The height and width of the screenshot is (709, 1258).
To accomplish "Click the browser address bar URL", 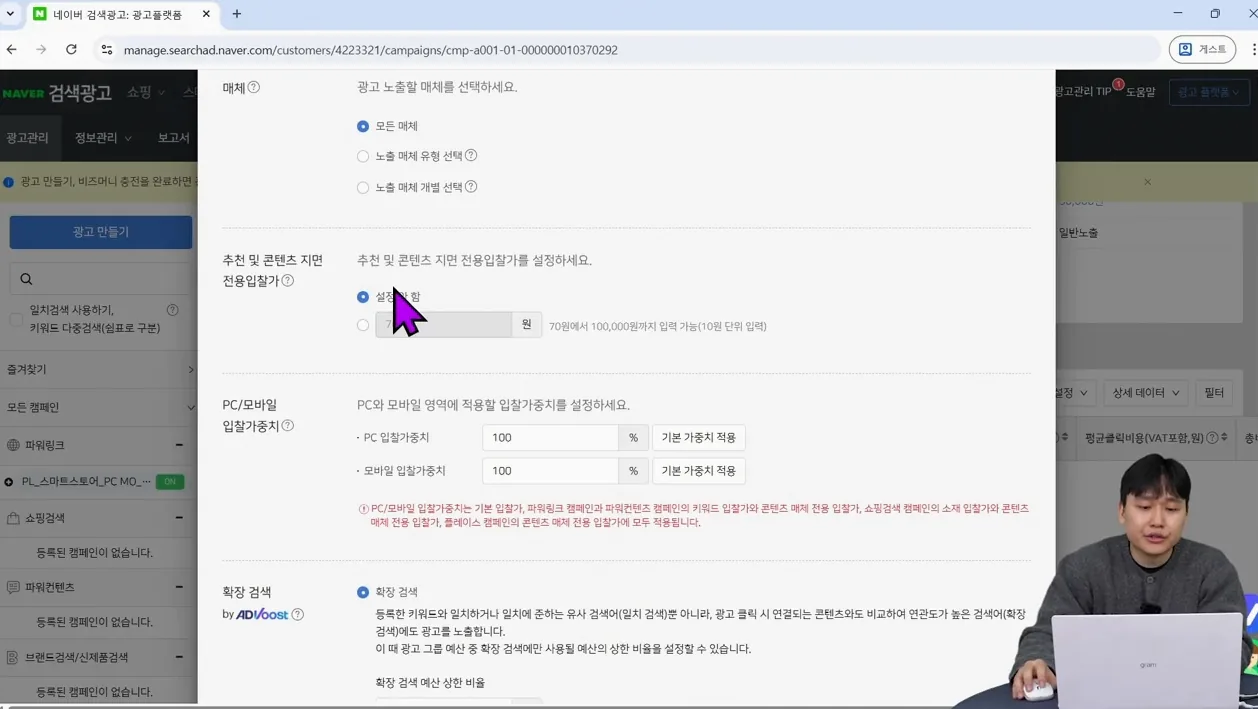I will [x=371, y=49].
